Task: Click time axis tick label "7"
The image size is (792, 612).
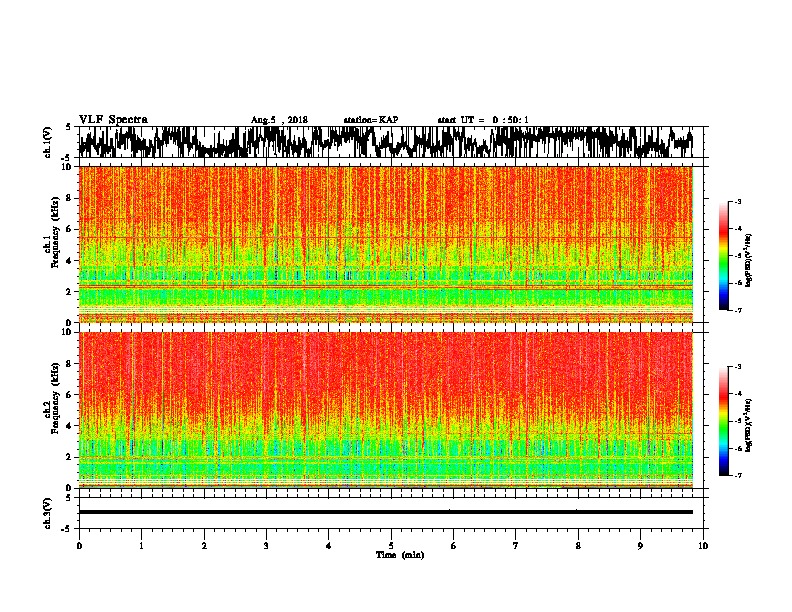Action: pyautogui.click(x=516, y=546)
